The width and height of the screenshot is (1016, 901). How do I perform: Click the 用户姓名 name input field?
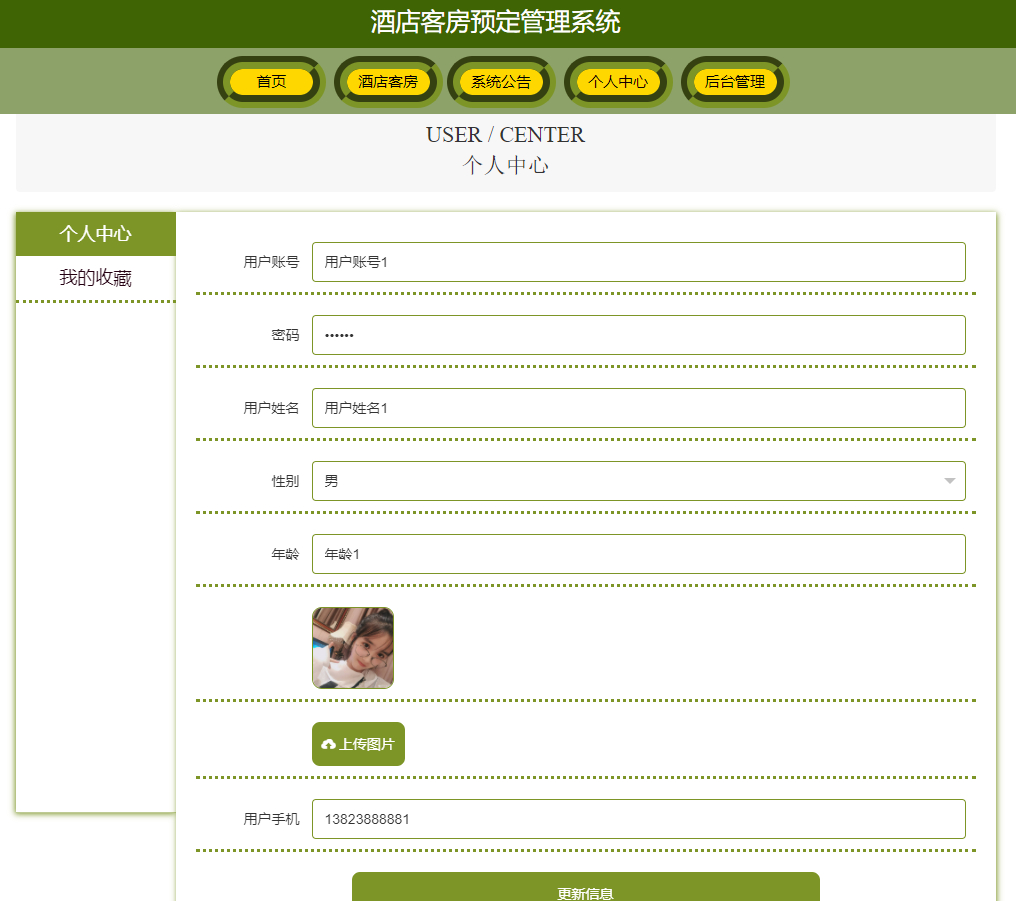639,408
